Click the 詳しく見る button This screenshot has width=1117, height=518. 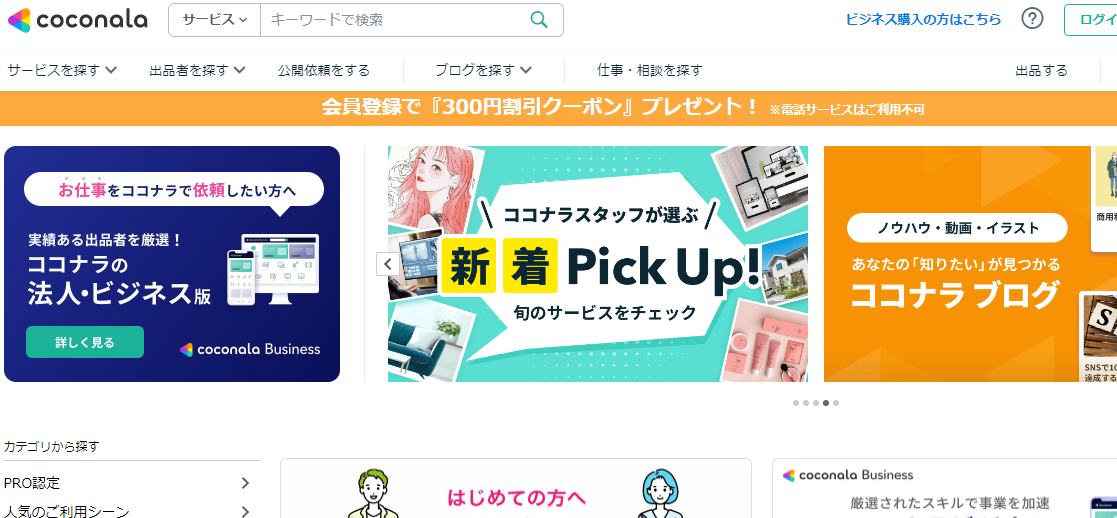click(x=85, y=342)
